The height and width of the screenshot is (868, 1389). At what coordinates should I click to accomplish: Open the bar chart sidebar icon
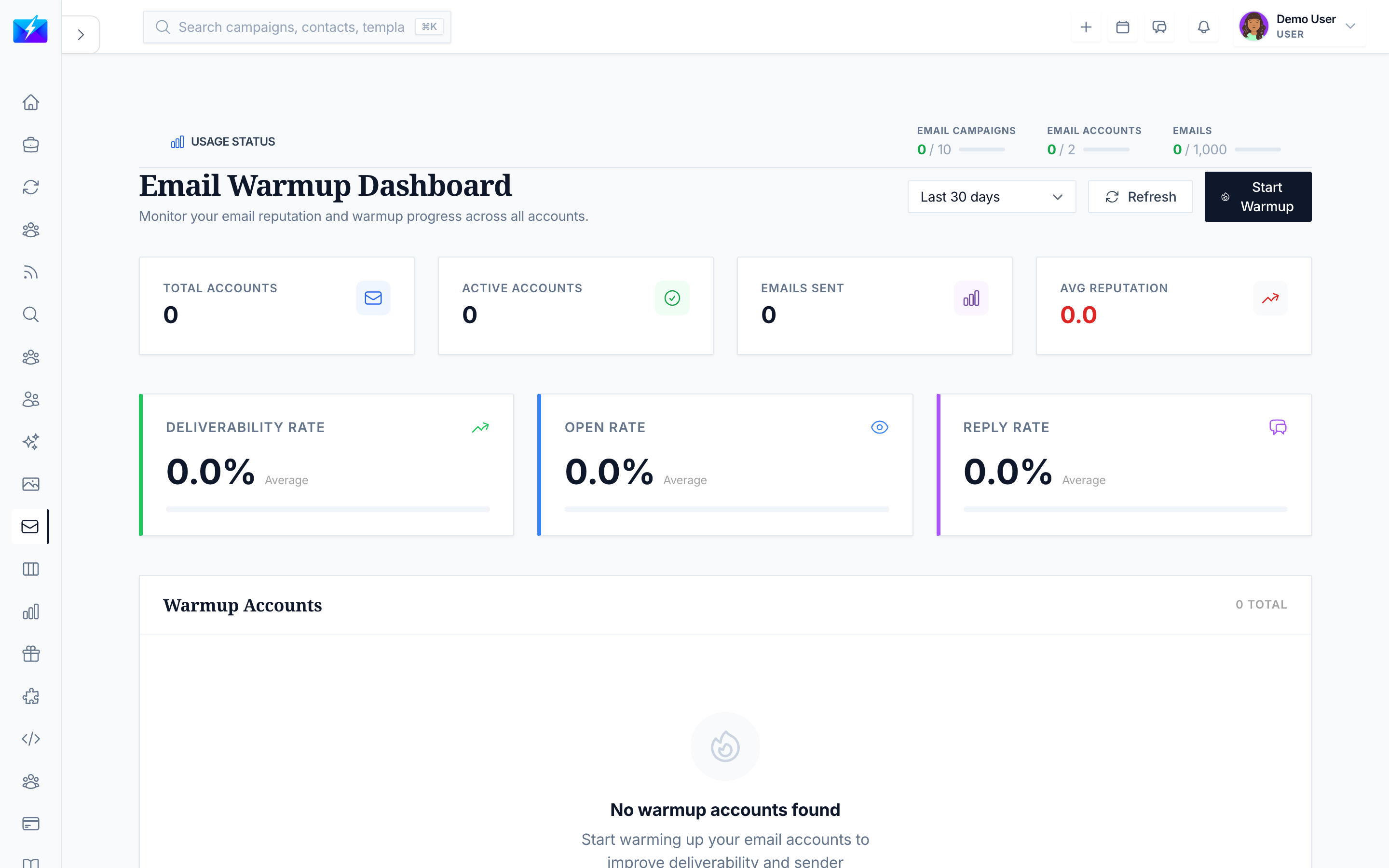click(x=30, y=611)
